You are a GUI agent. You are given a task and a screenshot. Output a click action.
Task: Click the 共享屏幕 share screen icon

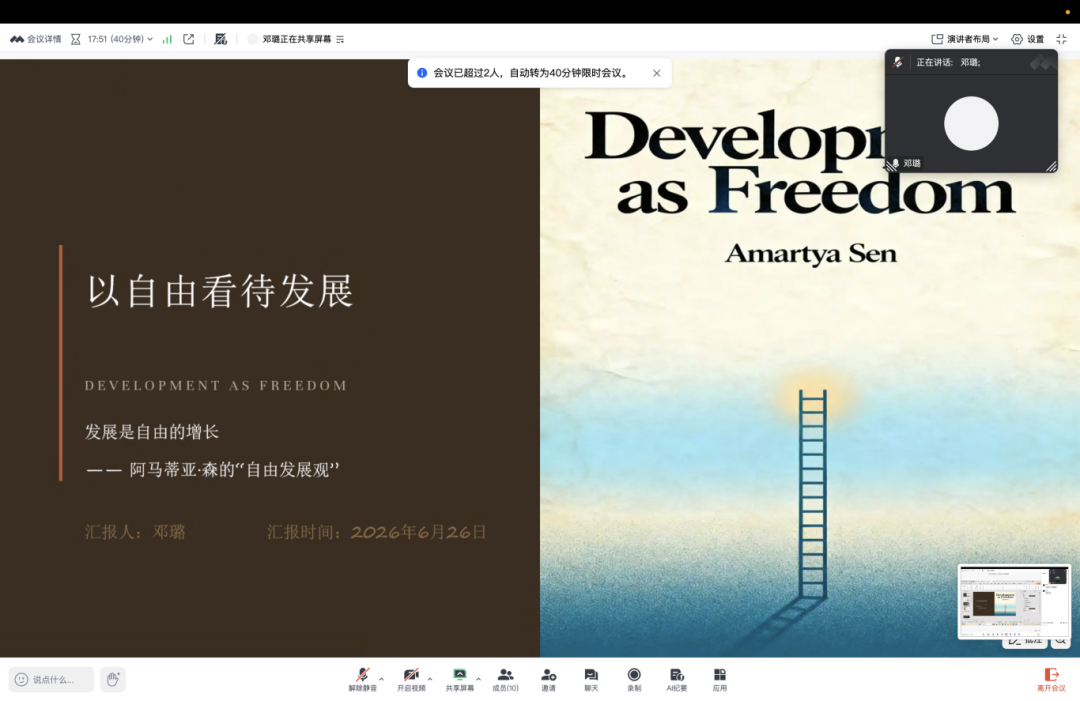(x=459, y=675)
